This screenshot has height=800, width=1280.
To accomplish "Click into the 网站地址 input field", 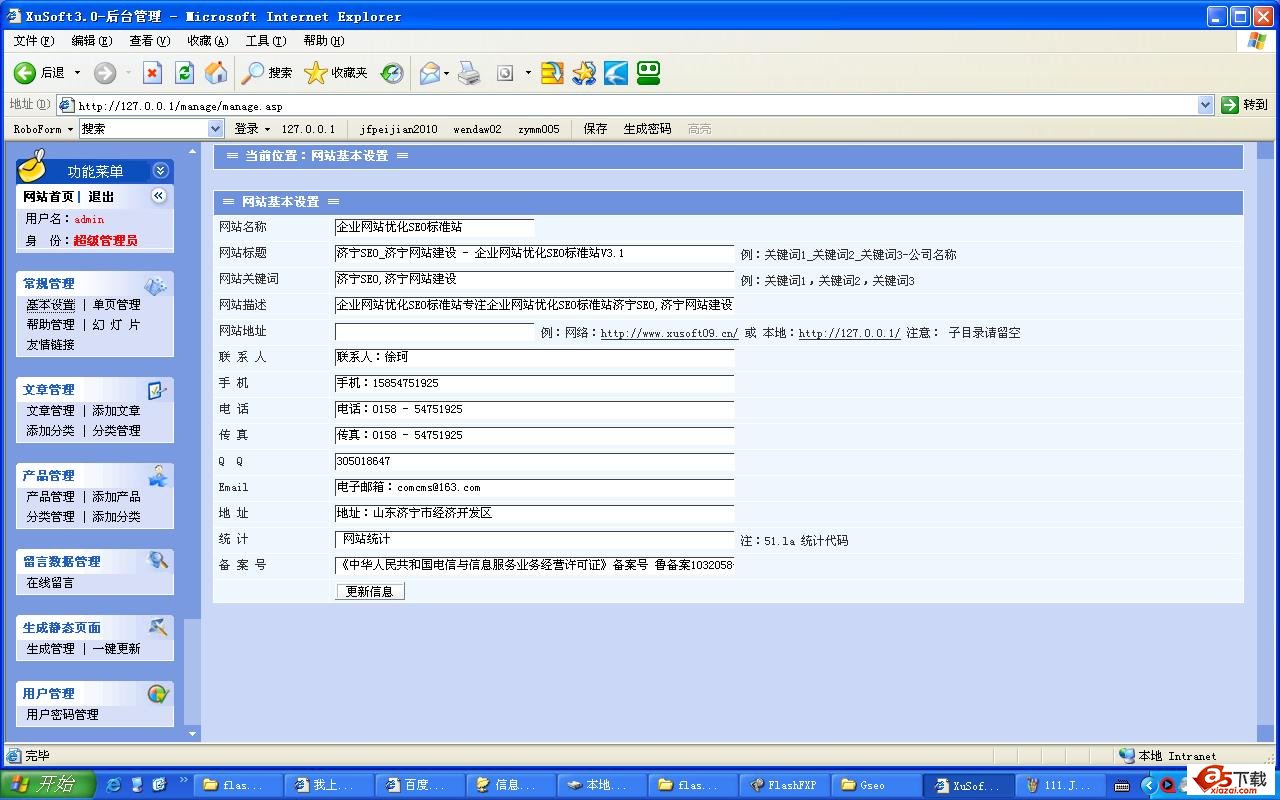I will tap(435, 332).
